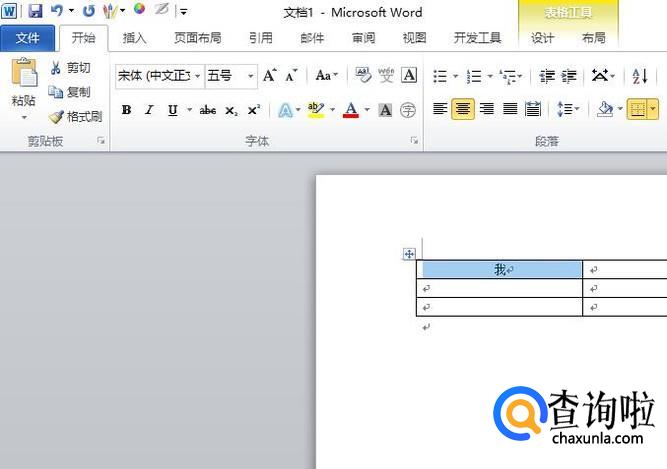Screen dimensions: 667x469
Task: Toggle Italic formatting
Action: point(149,110)
